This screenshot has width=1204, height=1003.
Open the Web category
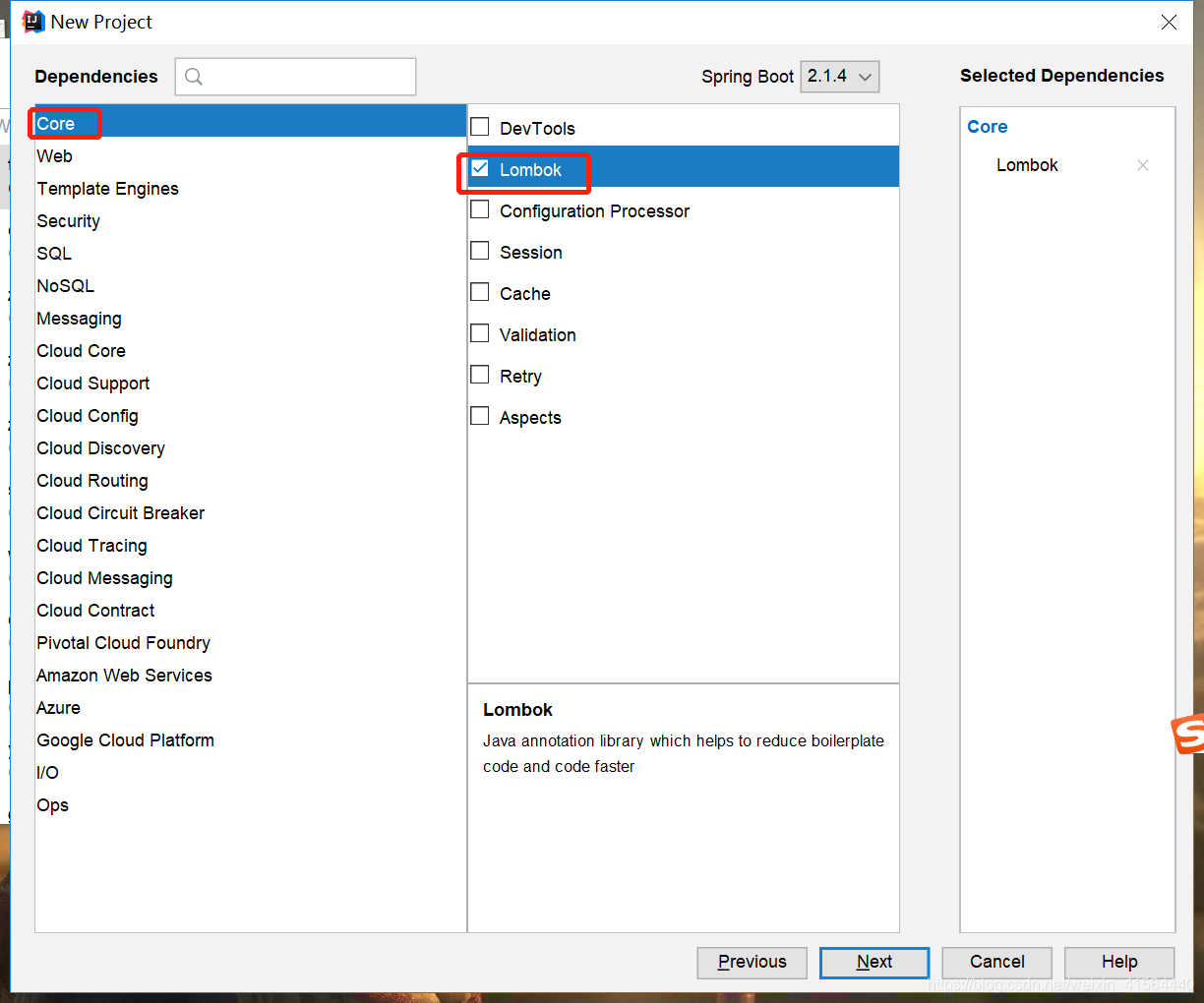click(x=251, y=156)
